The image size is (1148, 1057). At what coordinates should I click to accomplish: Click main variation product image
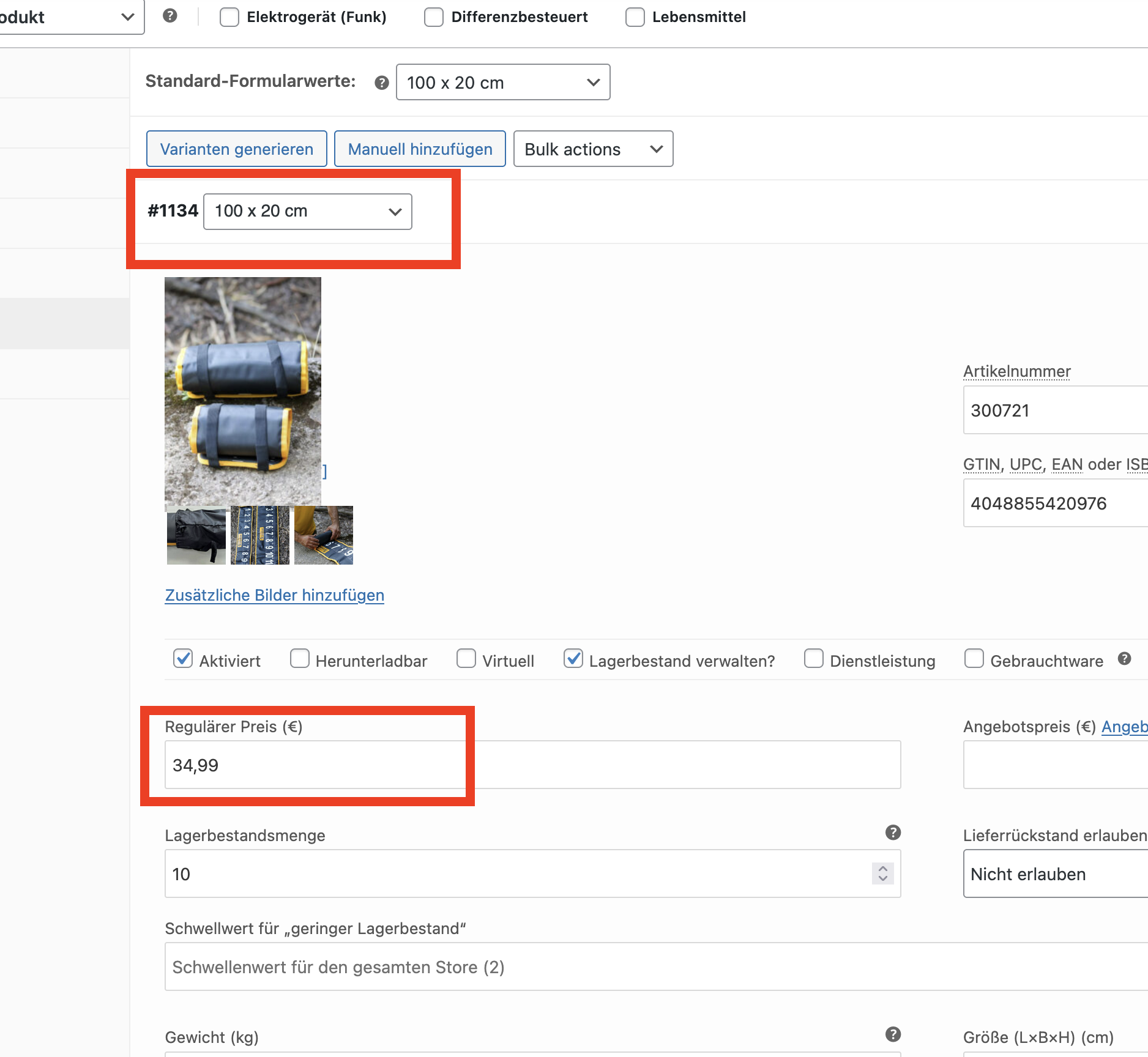click(x=243, y=390)
